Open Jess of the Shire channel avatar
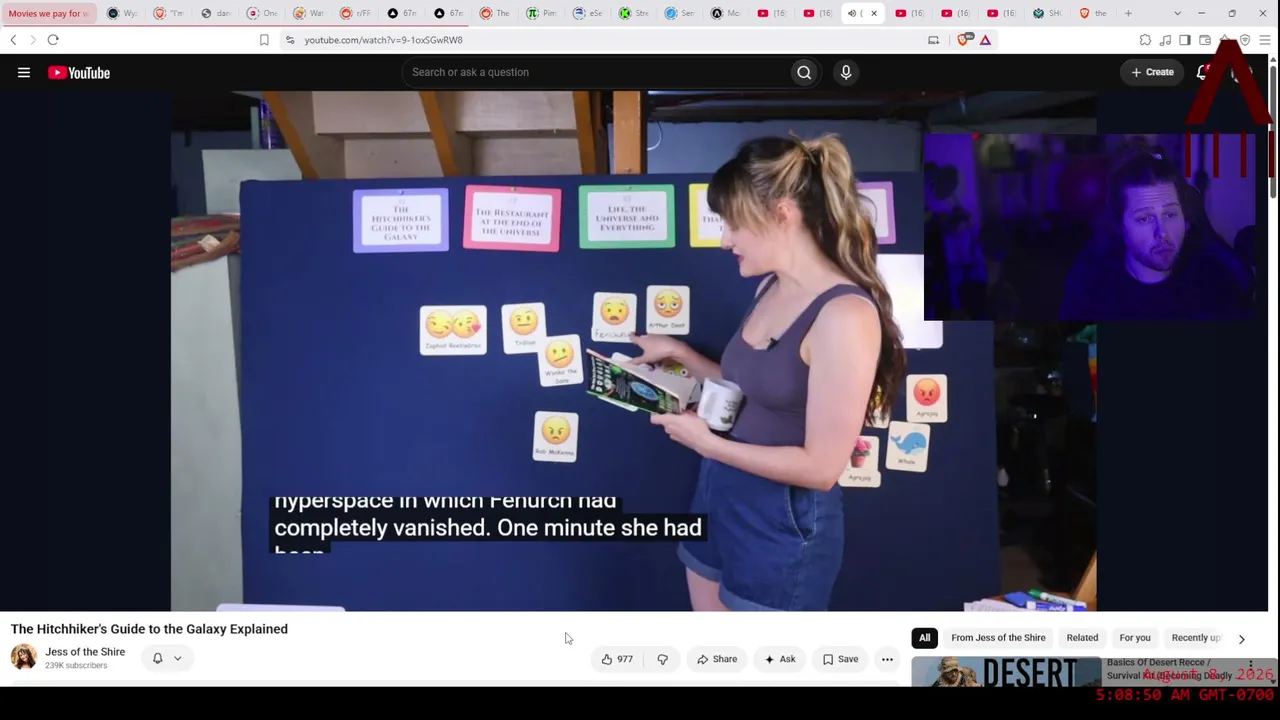The width and height of the screenshot is (1280, 720). click(x=24, y=657)
